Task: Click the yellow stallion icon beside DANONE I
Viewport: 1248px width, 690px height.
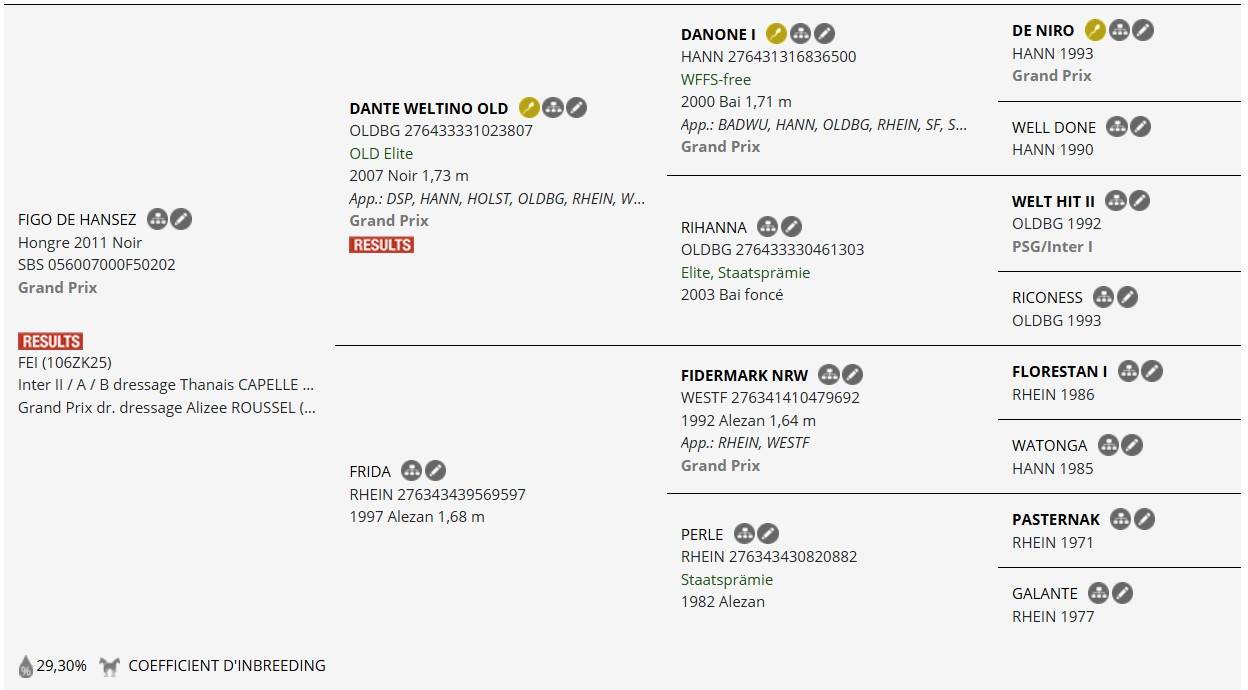Action: pos(776,34)
